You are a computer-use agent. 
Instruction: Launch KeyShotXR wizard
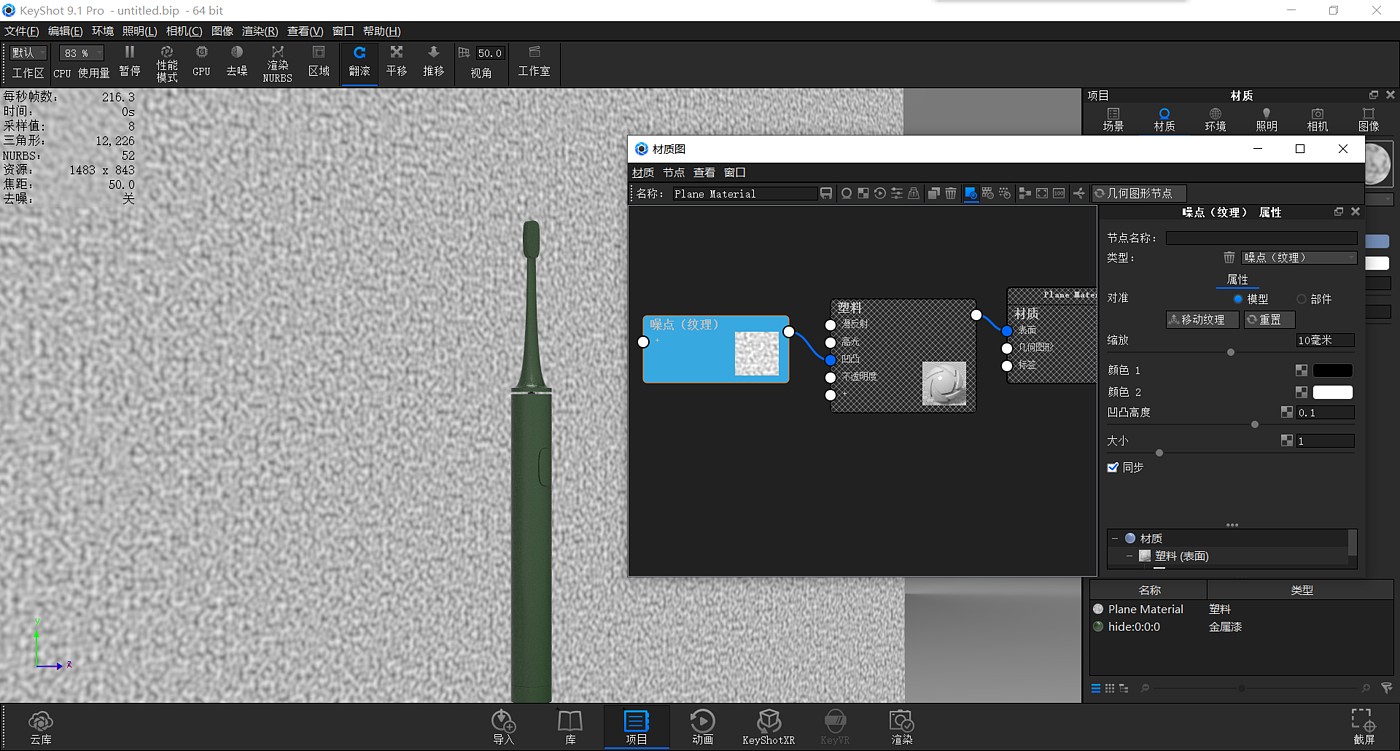coord(768,727)
